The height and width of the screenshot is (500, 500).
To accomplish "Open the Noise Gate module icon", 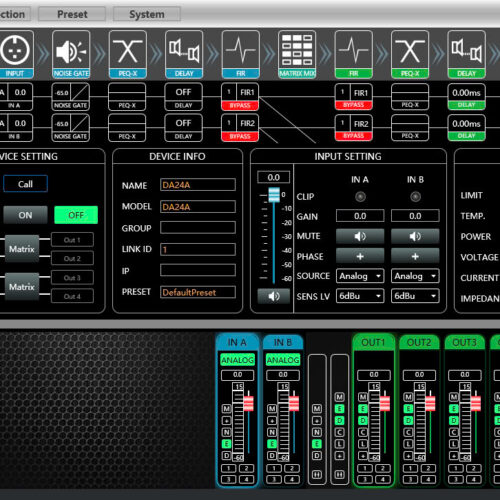I will pyautogui.click(x=71, y=54).
